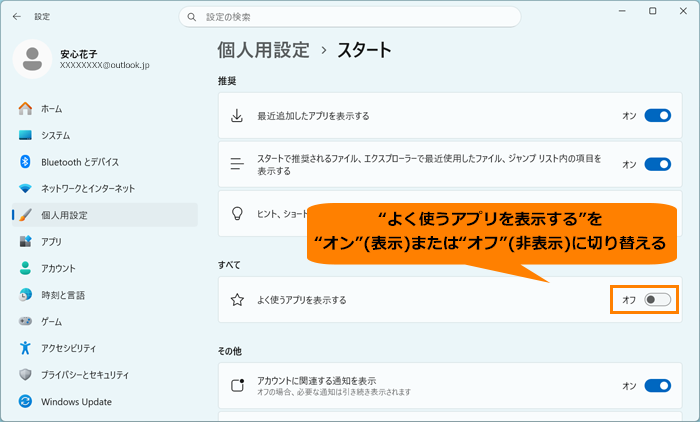
Task: Turn off recommended files and jump list toggle
Action: [658, 164]
